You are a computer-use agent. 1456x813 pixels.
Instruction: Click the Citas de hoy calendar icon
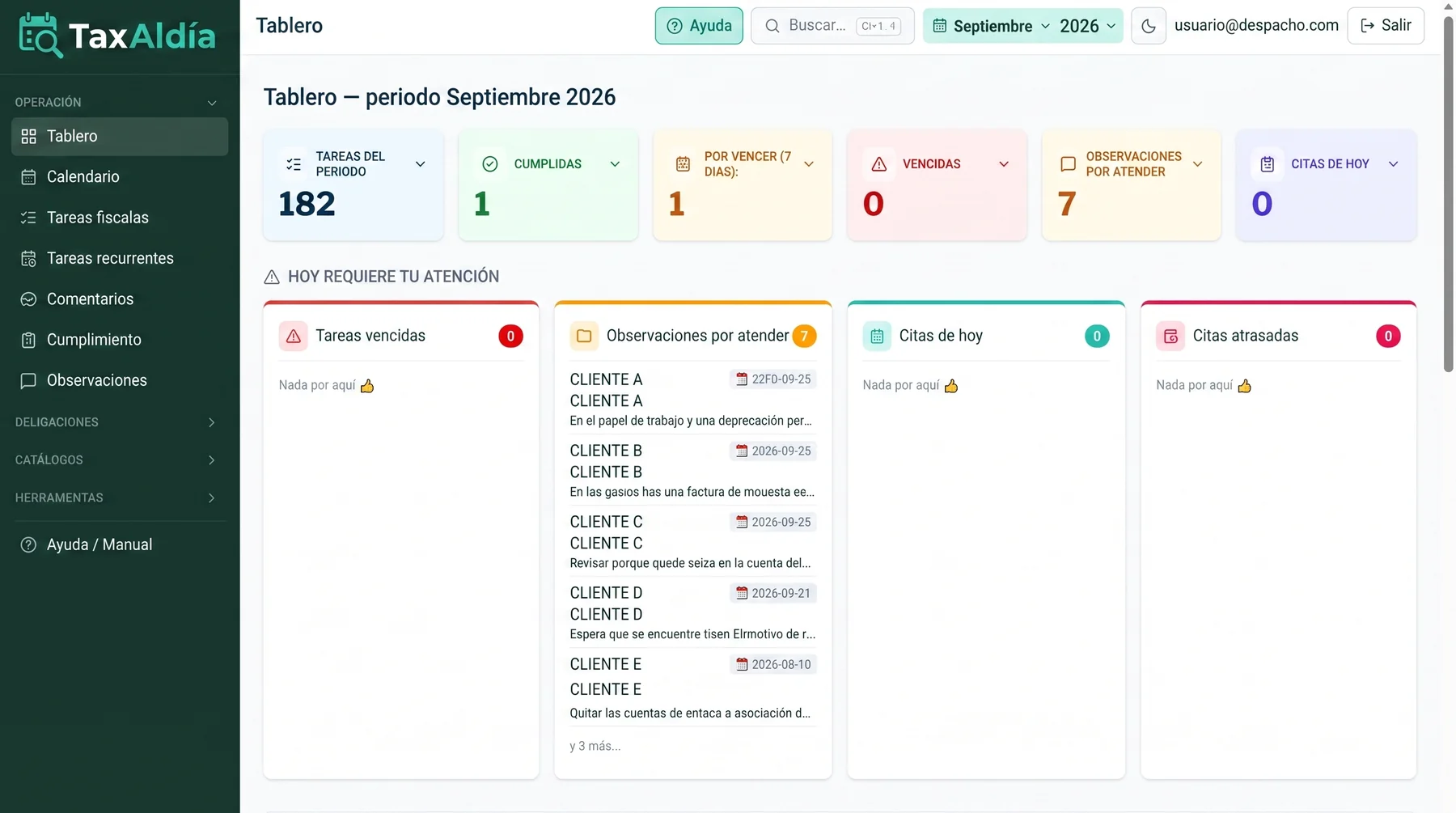(877, 336)
